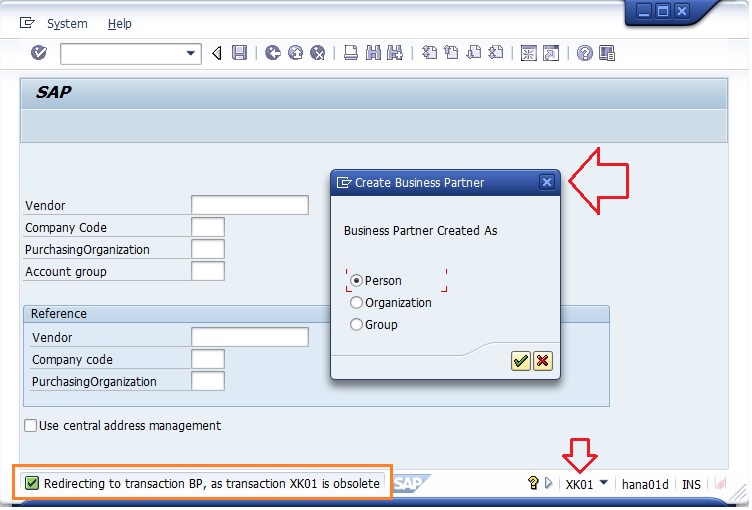Select the Organization radio button
The height and width of the screenshot is (510, 752).
coord(356,302)
